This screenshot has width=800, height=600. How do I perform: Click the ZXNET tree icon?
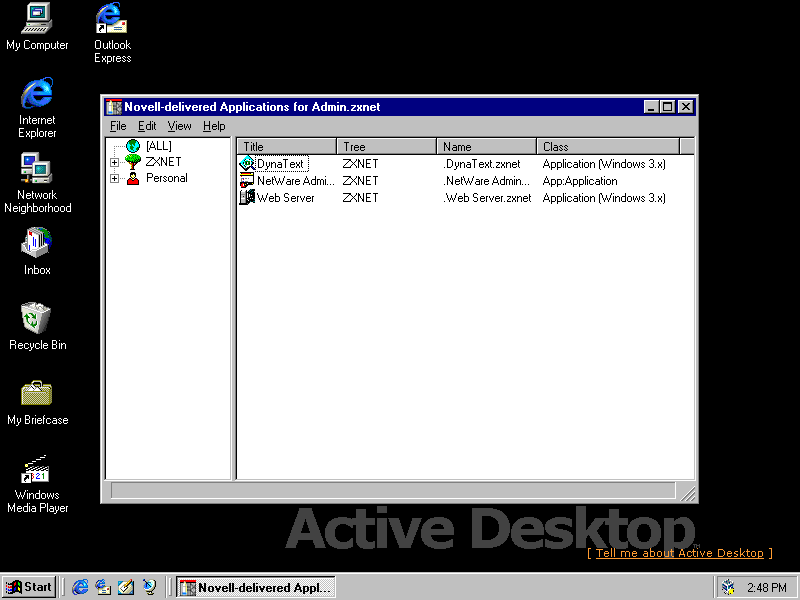point(133,162)
